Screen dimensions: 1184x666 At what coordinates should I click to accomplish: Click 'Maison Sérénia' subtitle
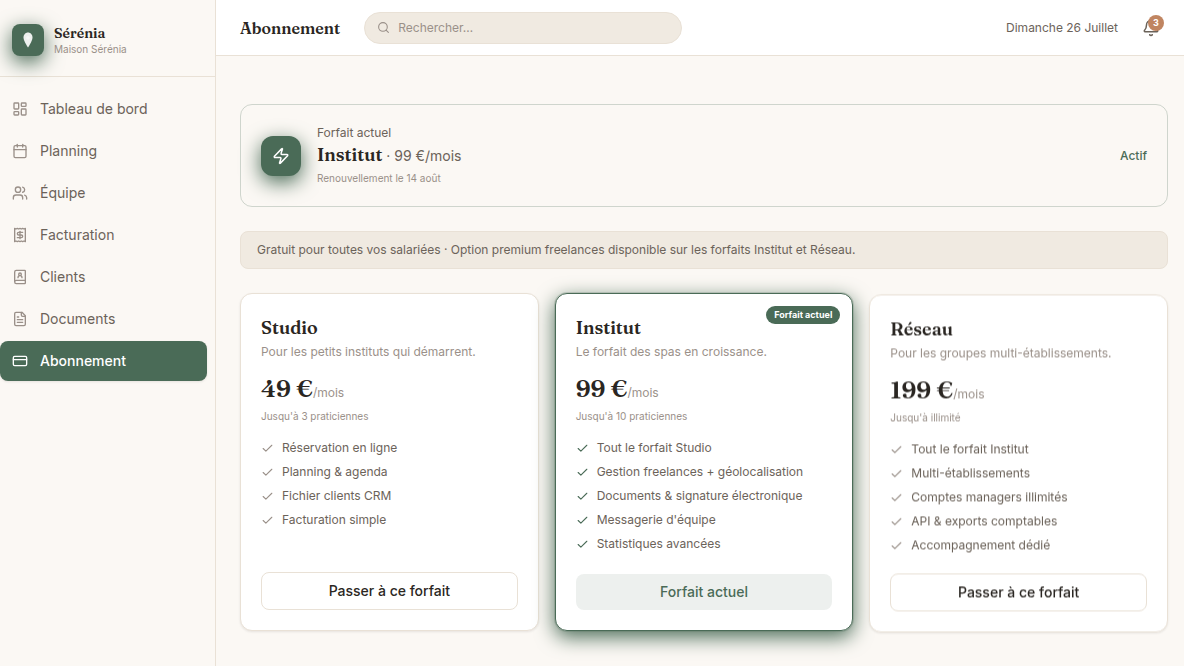click(x=90, y=49)
